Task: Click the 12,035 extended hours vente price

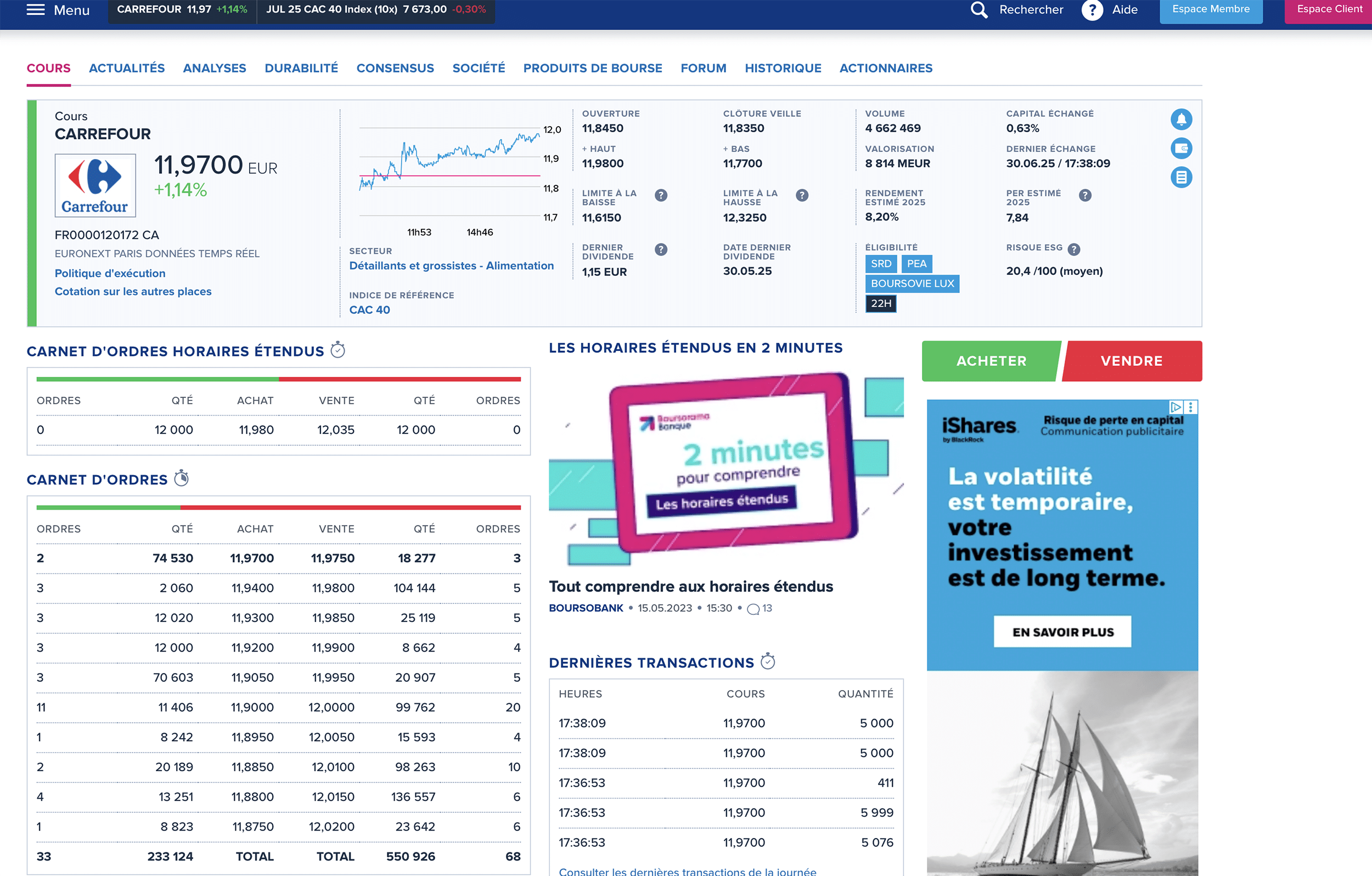Action: click(336, 429)
